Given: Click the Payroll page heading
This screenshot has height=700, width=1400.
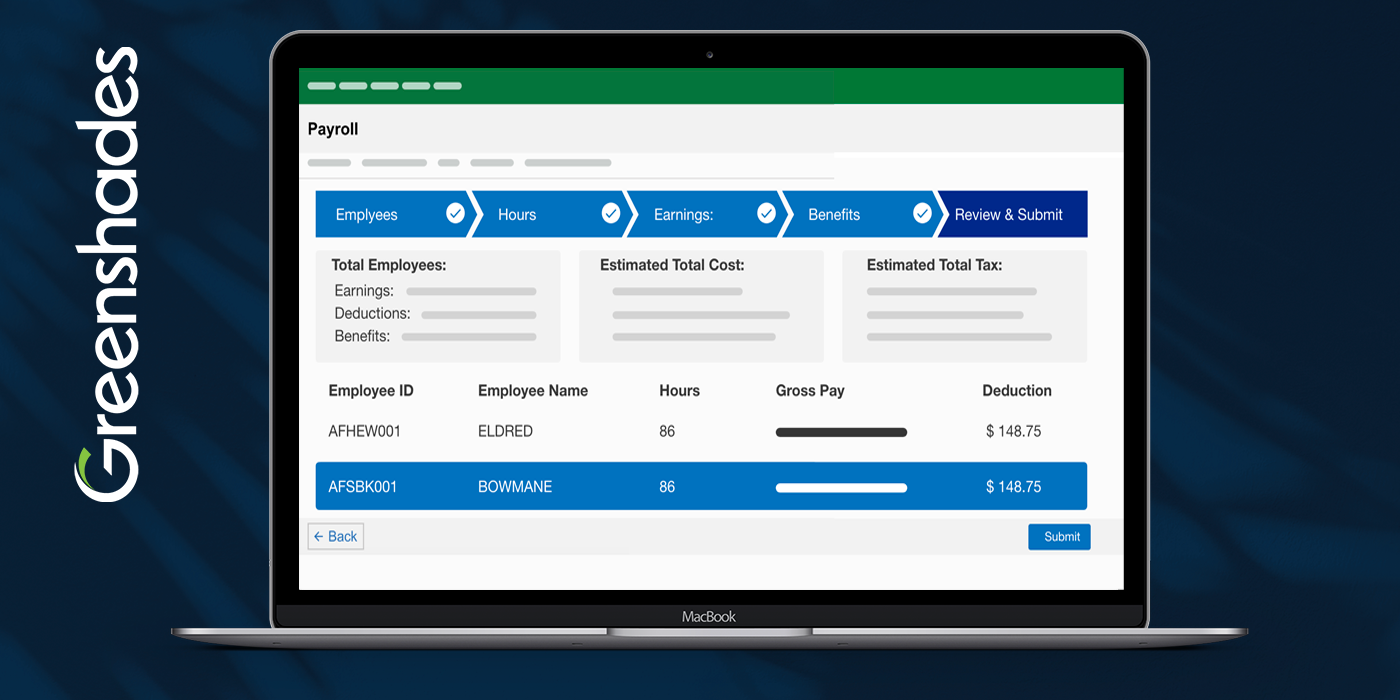Looking at the screenshot, I should [332, 129].
